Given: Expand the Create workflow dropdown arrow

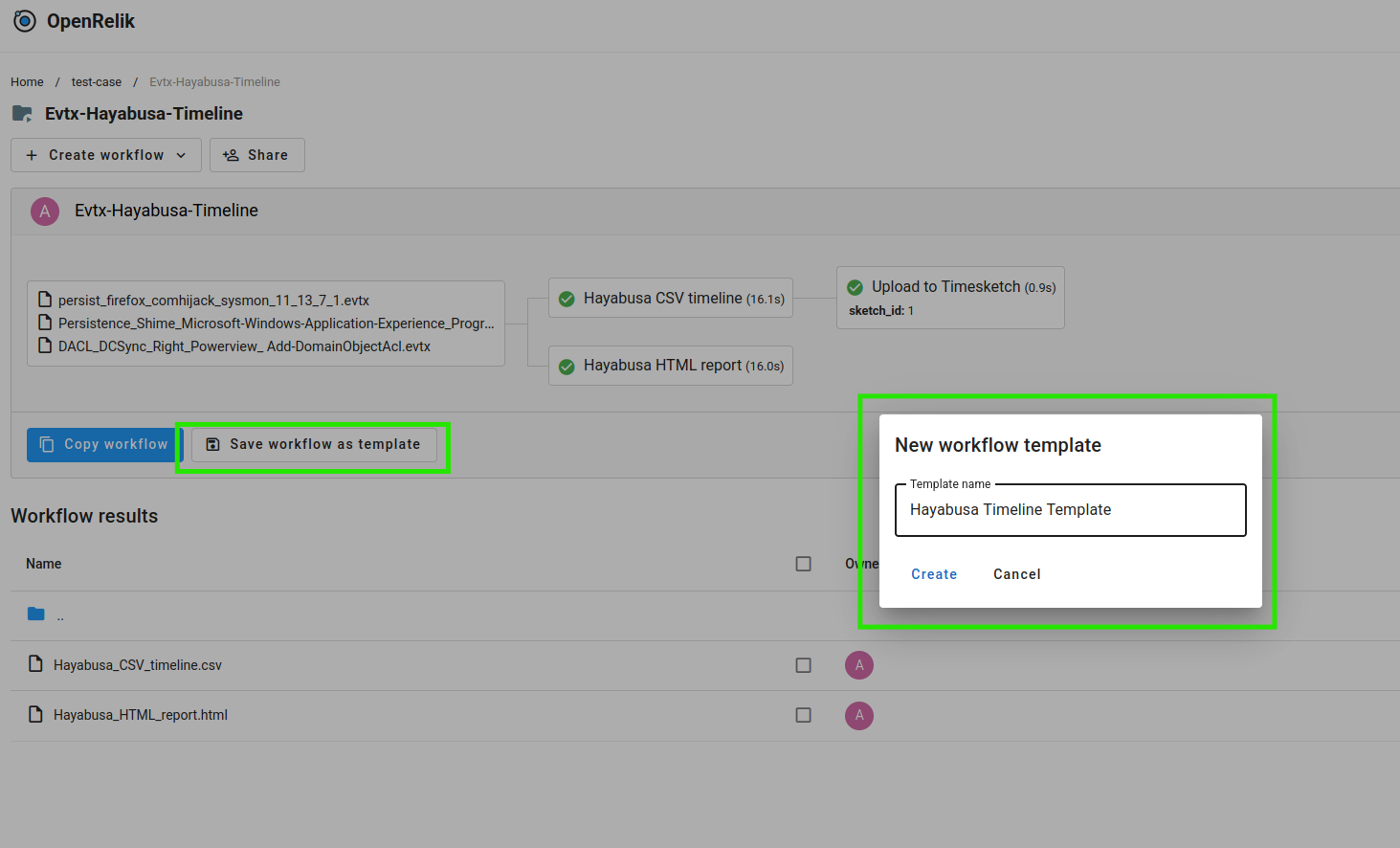Looking at the screenshot, I should [x=181, y=155].
